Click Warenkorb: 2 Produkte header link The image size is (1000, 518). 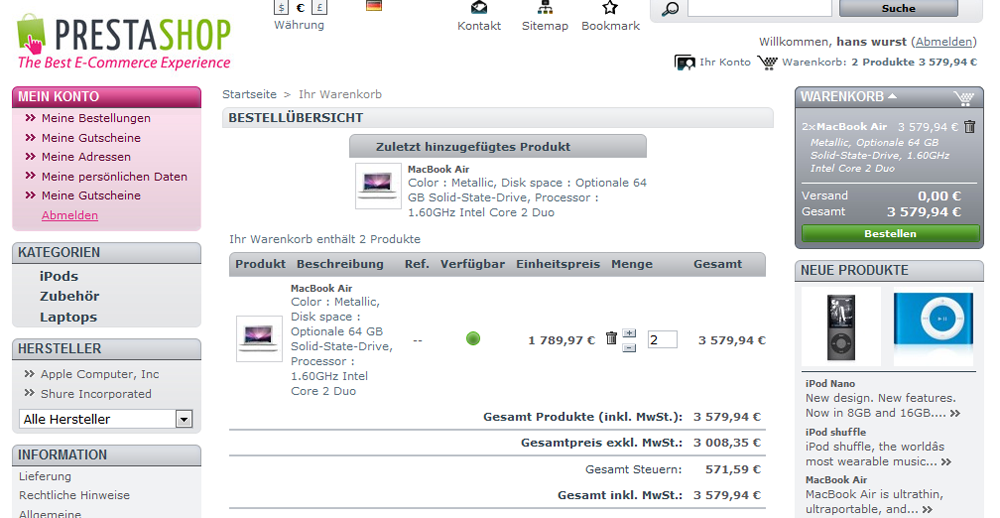pyautogui.click(x=879, y=63)
